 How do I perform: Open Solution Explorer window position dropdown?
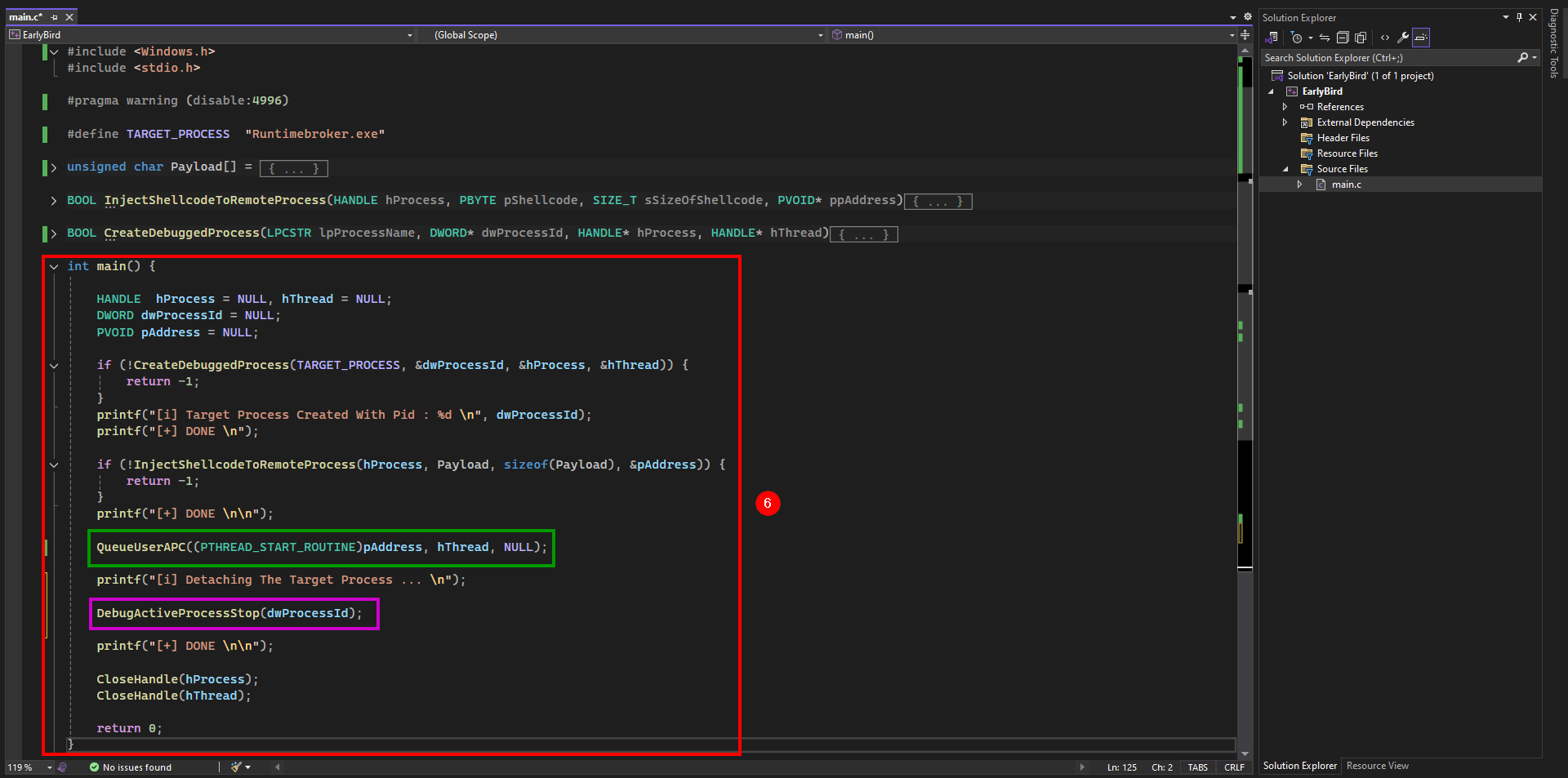pos(1506,17)
